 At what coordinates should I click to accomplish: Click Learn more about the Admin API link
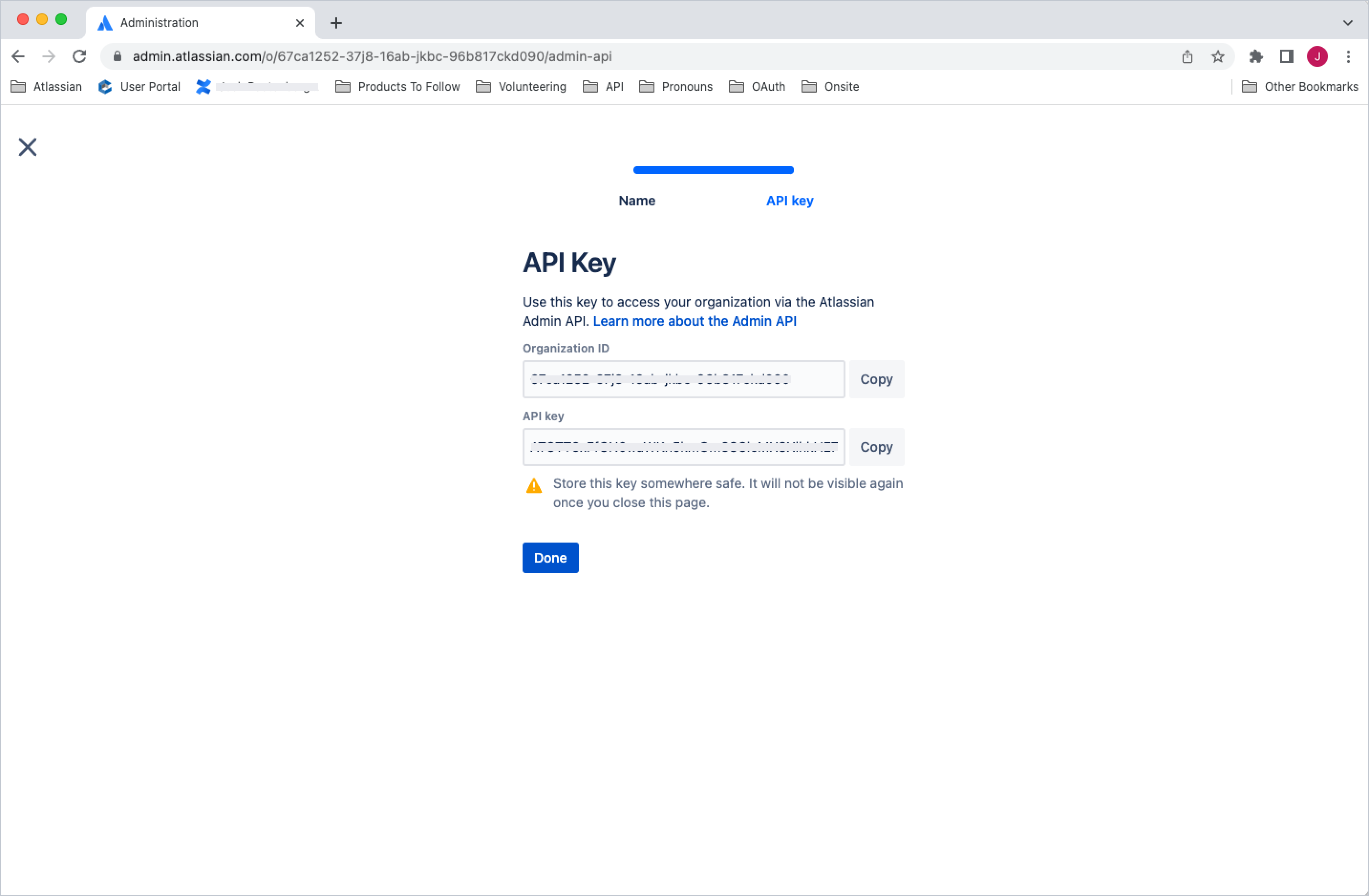(x=694, y=321)
